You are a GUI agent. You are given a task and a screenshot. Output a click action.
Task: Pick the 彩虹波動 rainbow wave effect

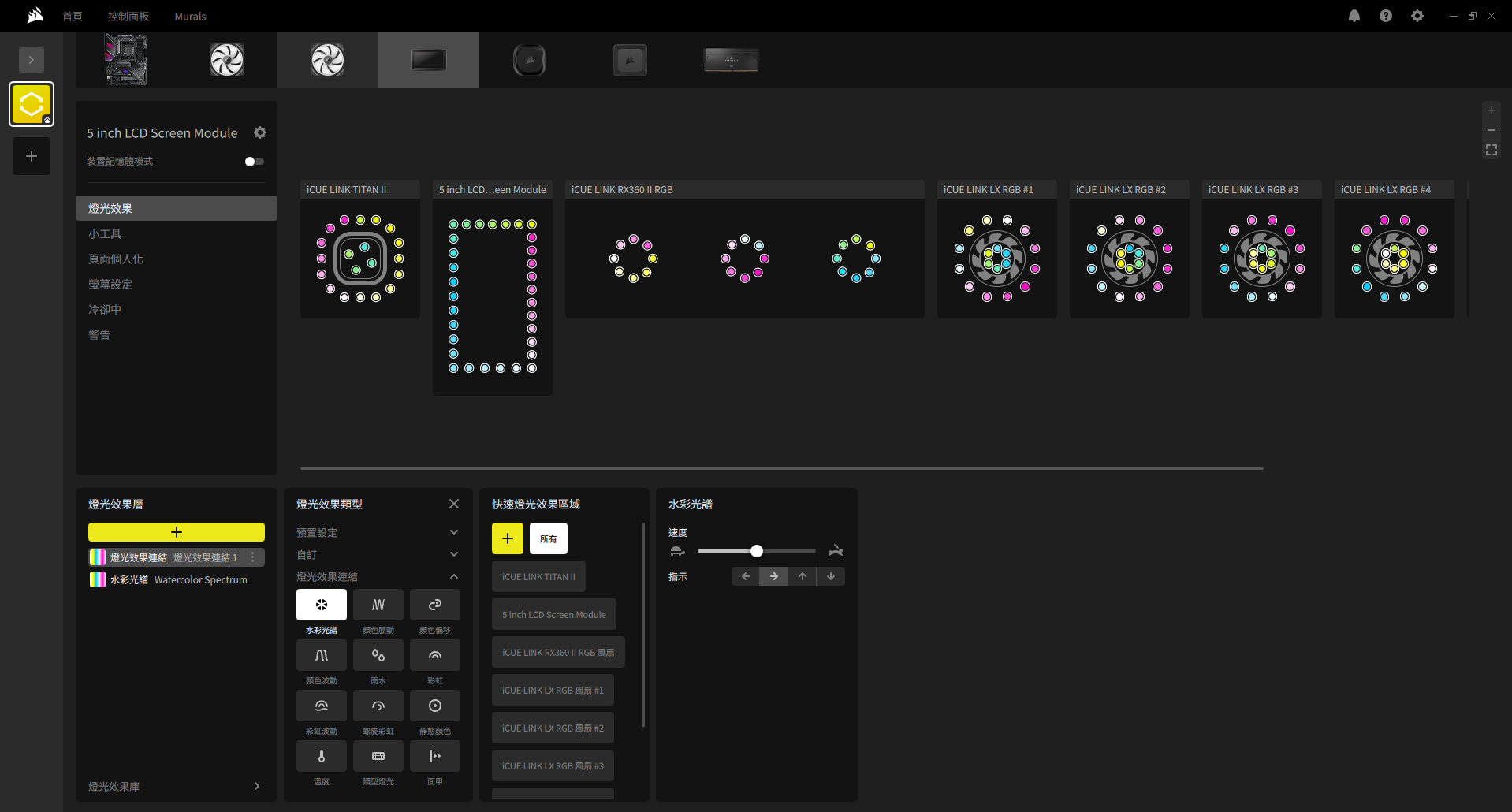(x=322, y=706)
